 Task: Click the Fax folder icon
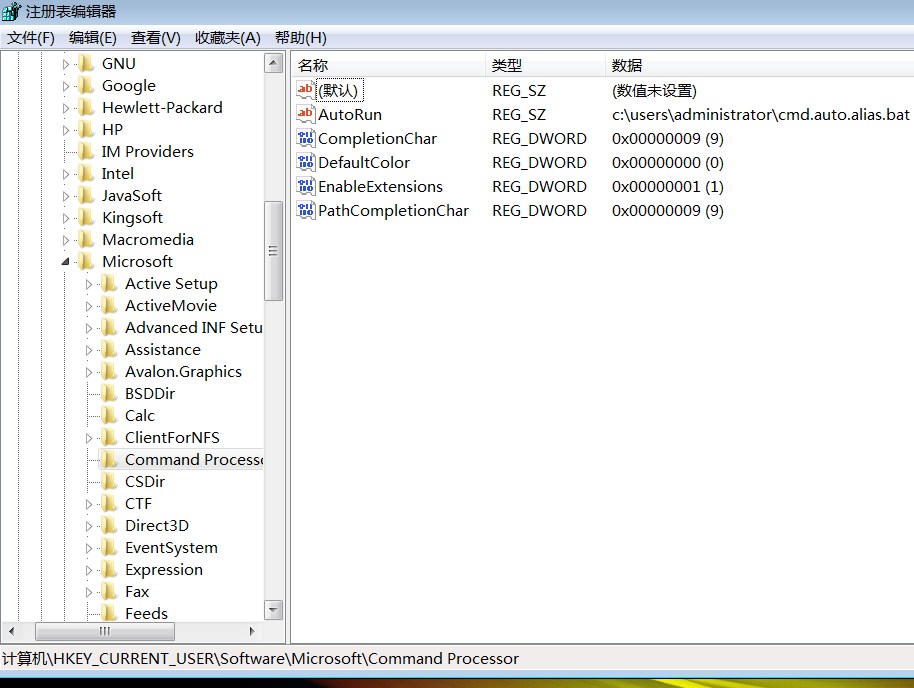tap(109, 592)
